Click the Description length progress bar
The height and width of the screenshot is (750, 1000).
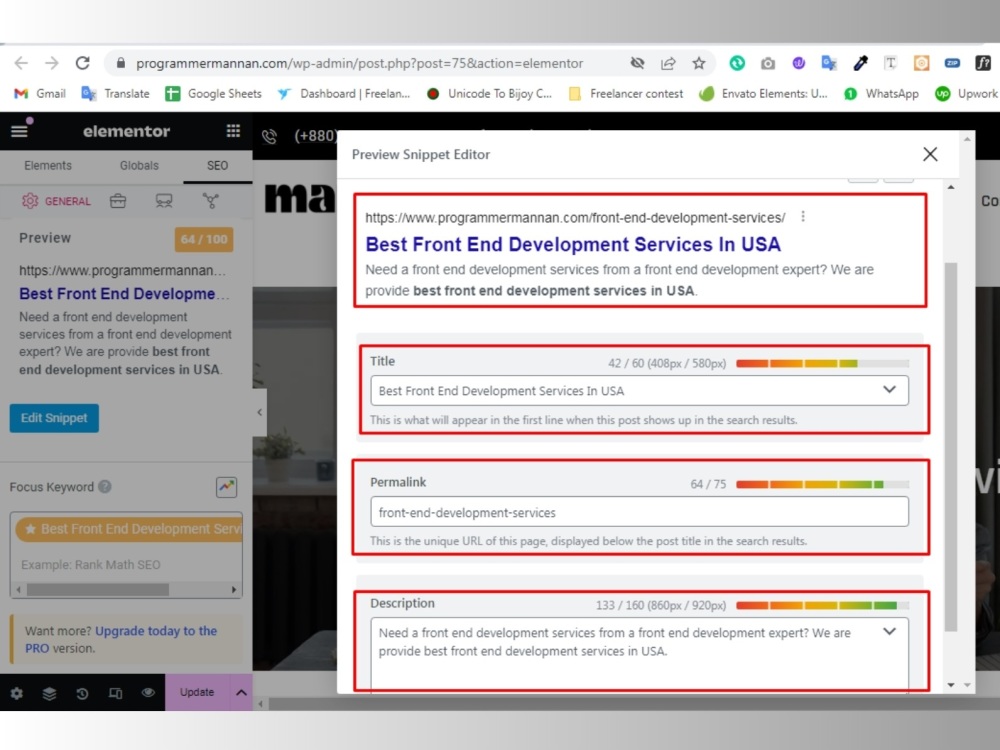[x=822, y=605]
